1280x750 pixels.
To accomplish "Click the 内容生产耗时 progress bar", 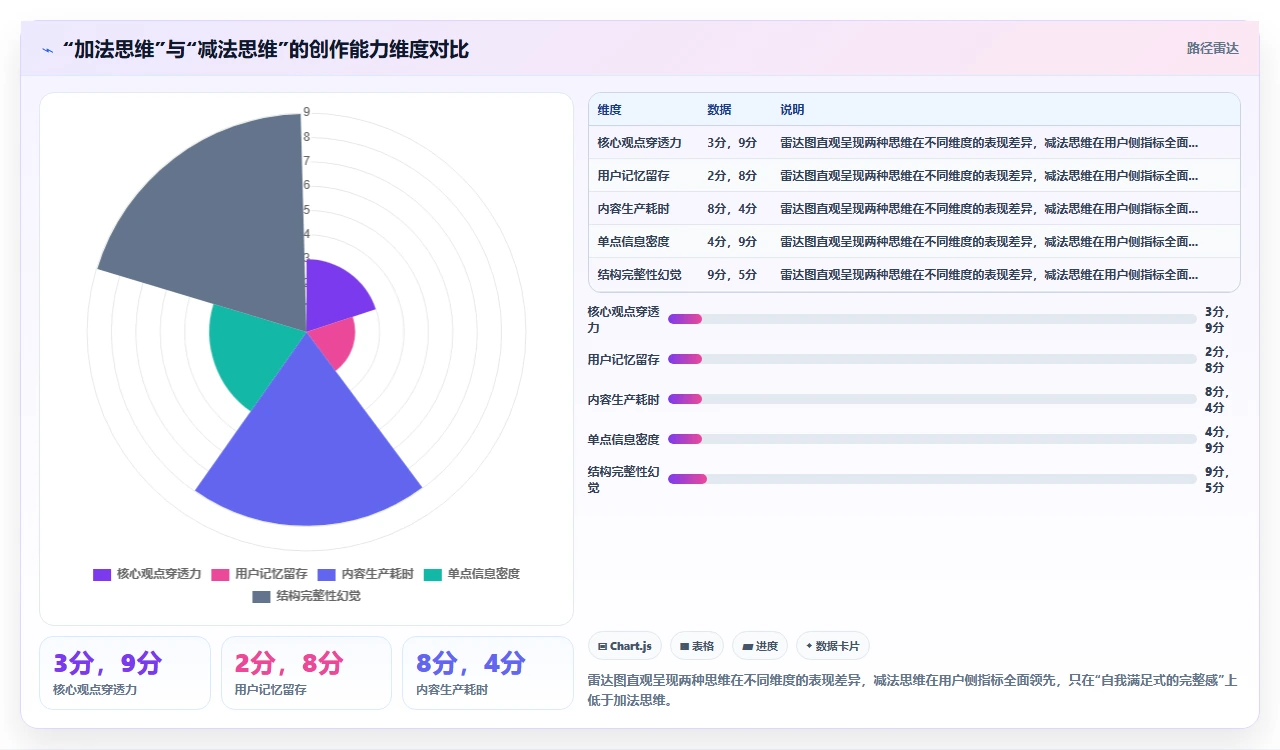I will coord(932,399).
